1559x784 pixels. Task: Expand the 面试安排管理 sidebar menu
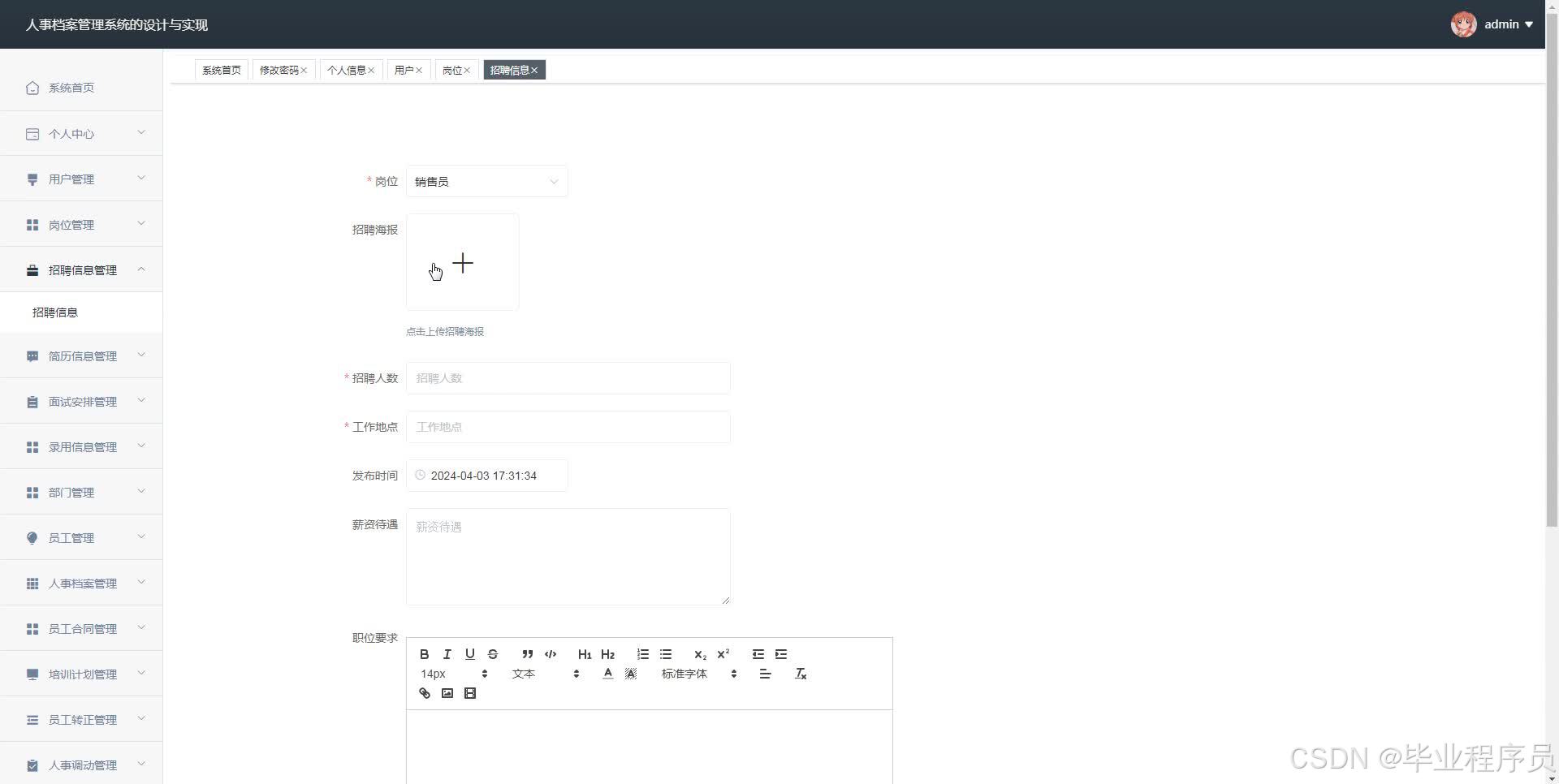pyautogui.click(x=81, y=401)
